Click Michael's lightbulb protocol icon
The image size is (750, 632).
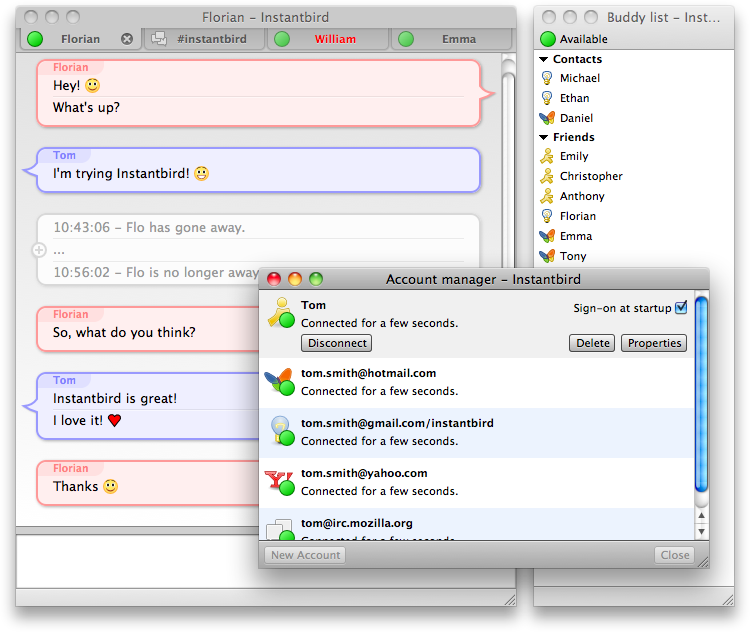547,78
